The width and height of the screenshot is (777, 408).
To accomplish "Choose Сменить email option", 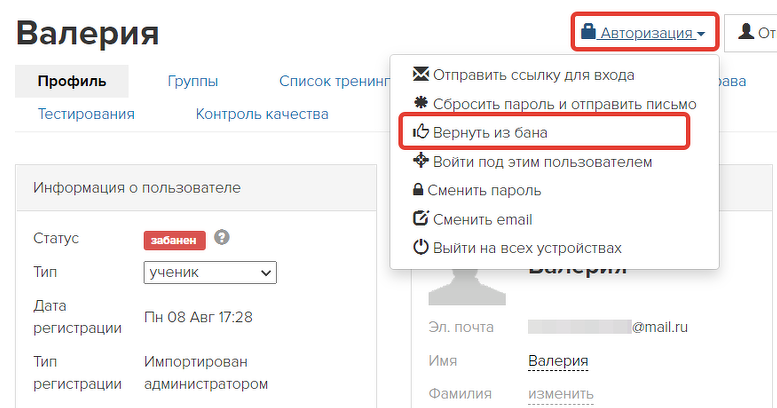I will [x=482, y=219].
